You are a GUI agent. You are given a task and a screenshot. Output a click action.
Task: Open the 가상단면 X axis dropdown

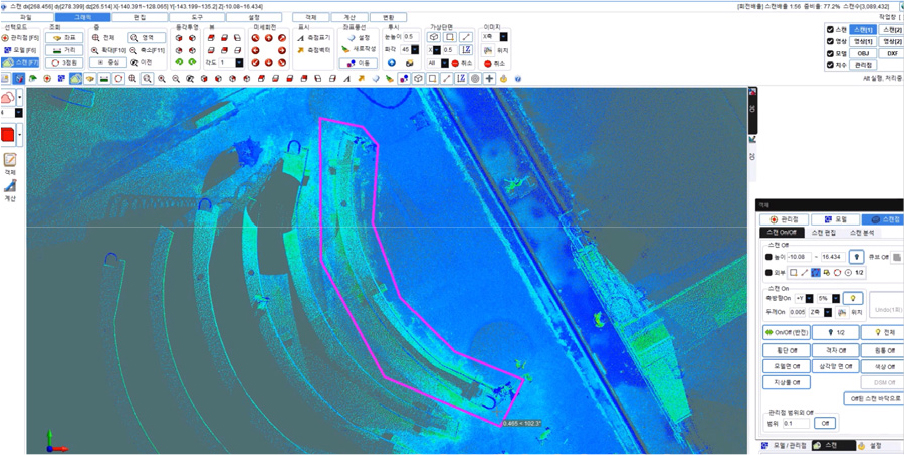(x=436, y=50)
